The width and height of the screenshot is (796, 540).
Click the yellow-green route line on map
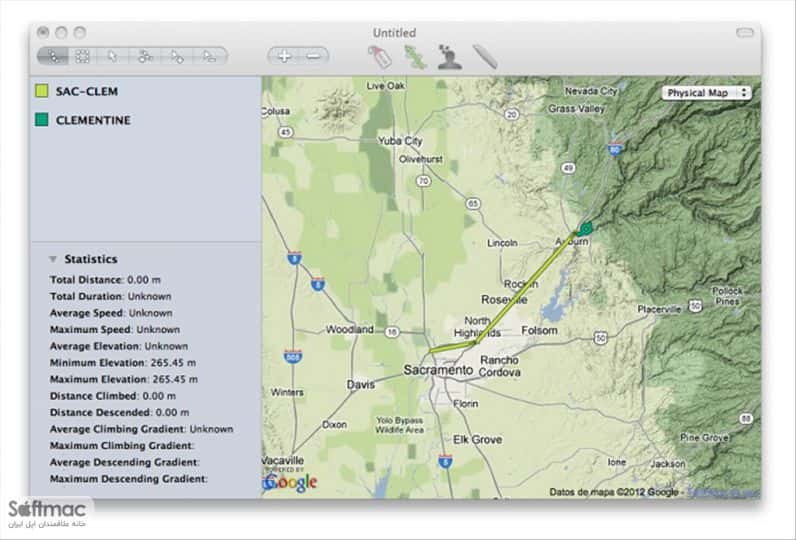[526, 287]
